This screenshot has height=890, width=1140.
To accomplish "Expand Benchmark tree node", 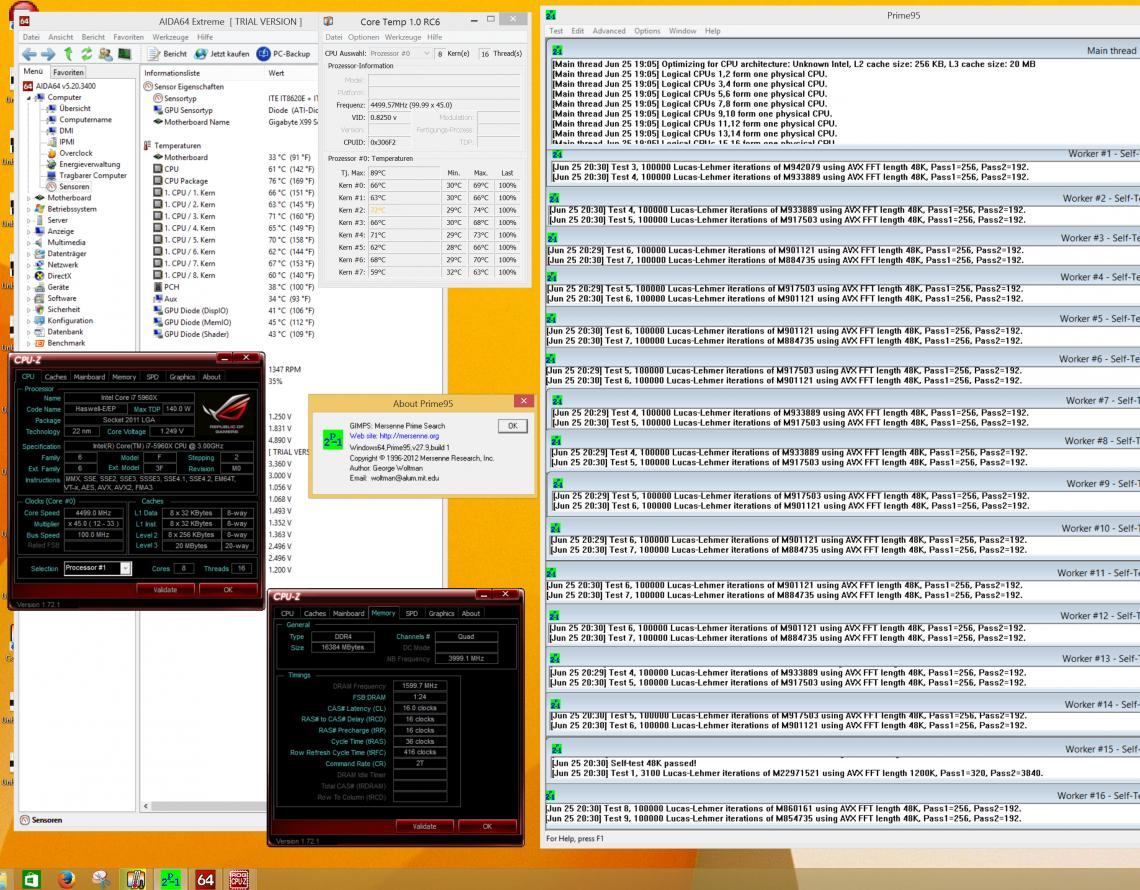I will tap(30, 343).
